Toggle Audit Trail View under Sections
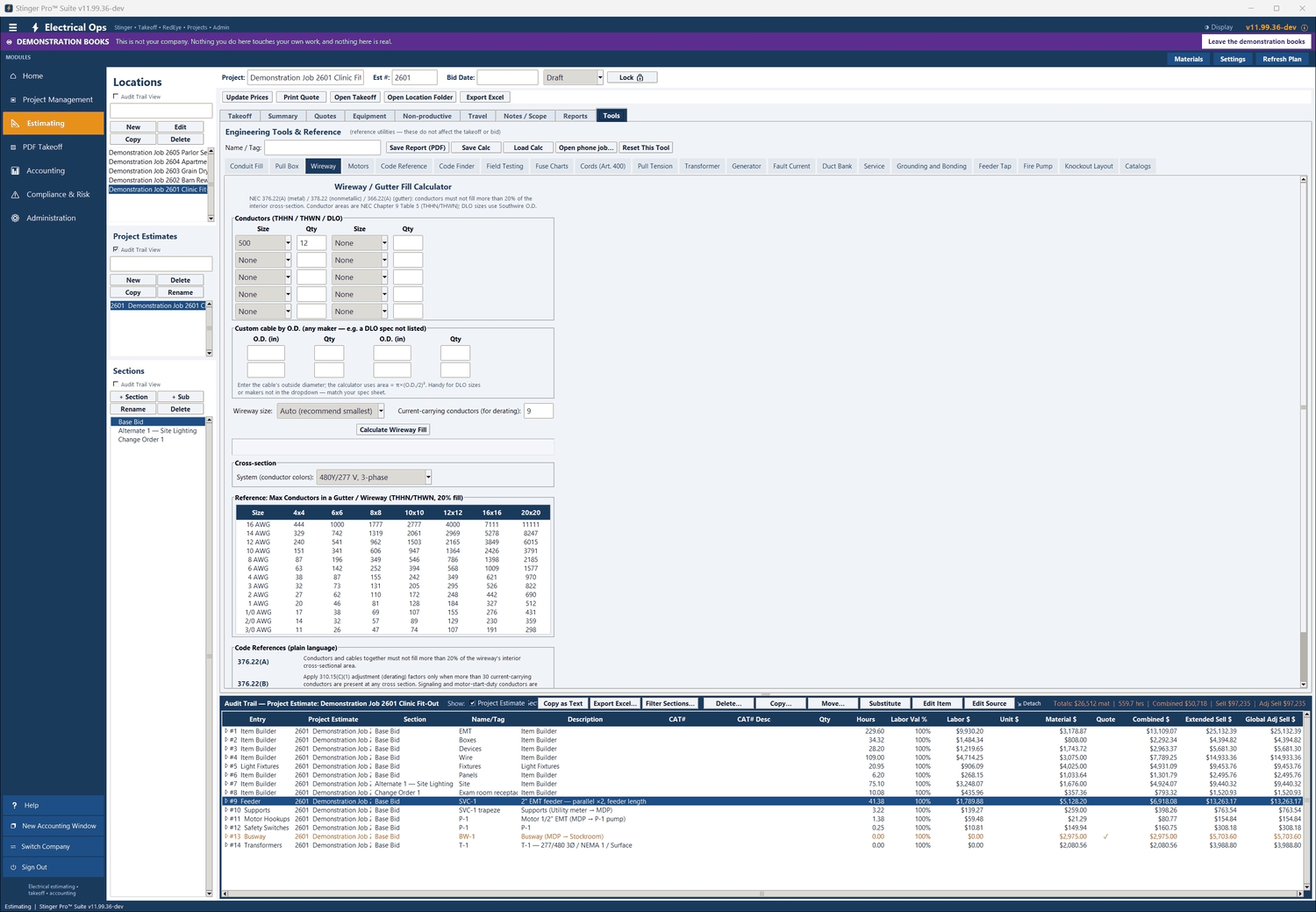 (x=116, y=384)
